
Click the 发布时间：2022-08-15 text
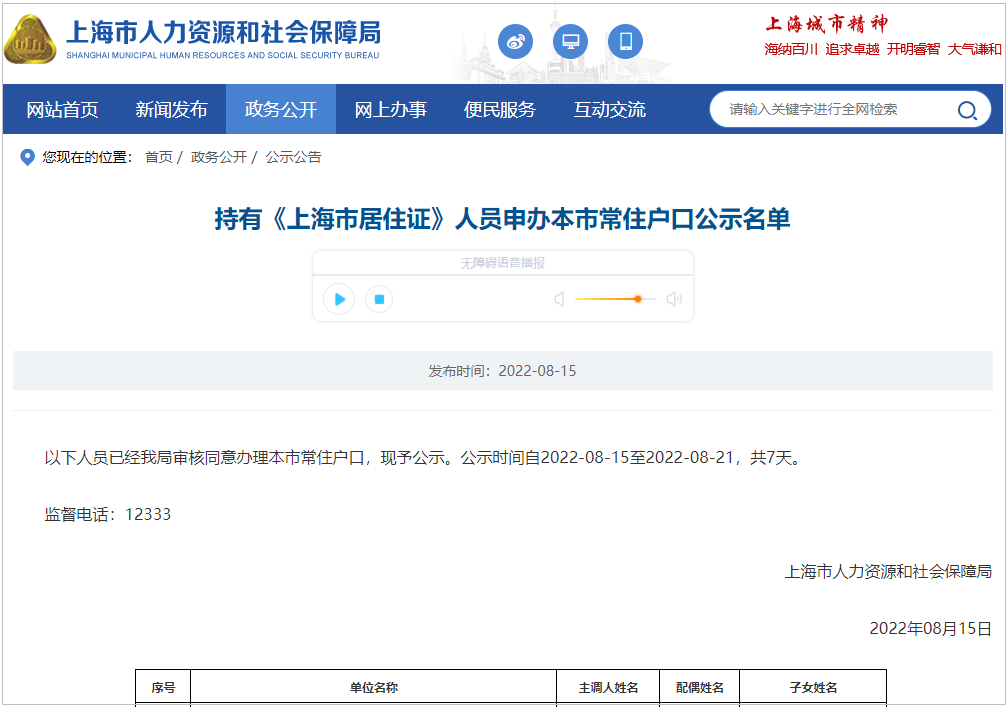pyautogui.click(x=502, y=371)
